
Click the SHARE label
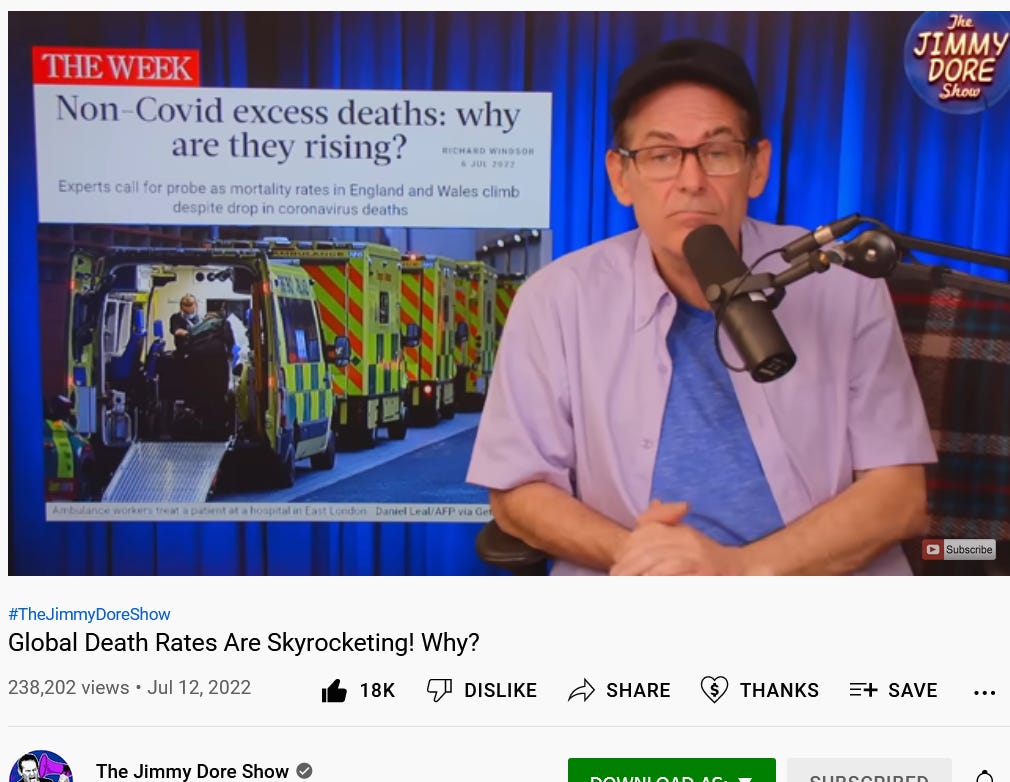coord(638,691)
